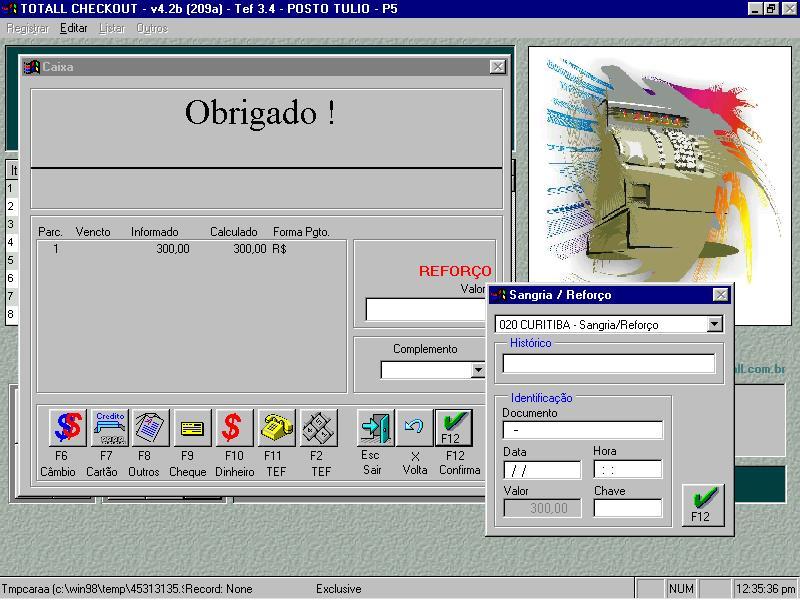800x600 pixels.
Task: Click the Documento input field
Action: [583, 430]
